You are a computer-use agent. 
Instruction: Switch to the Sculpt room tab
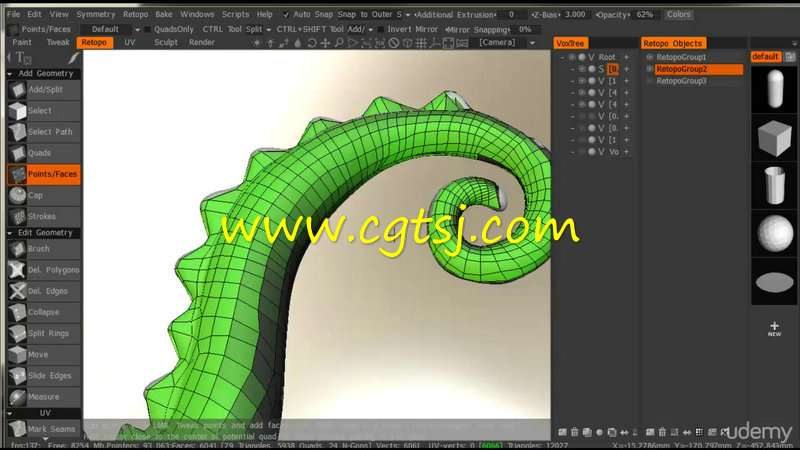point(166,42)
